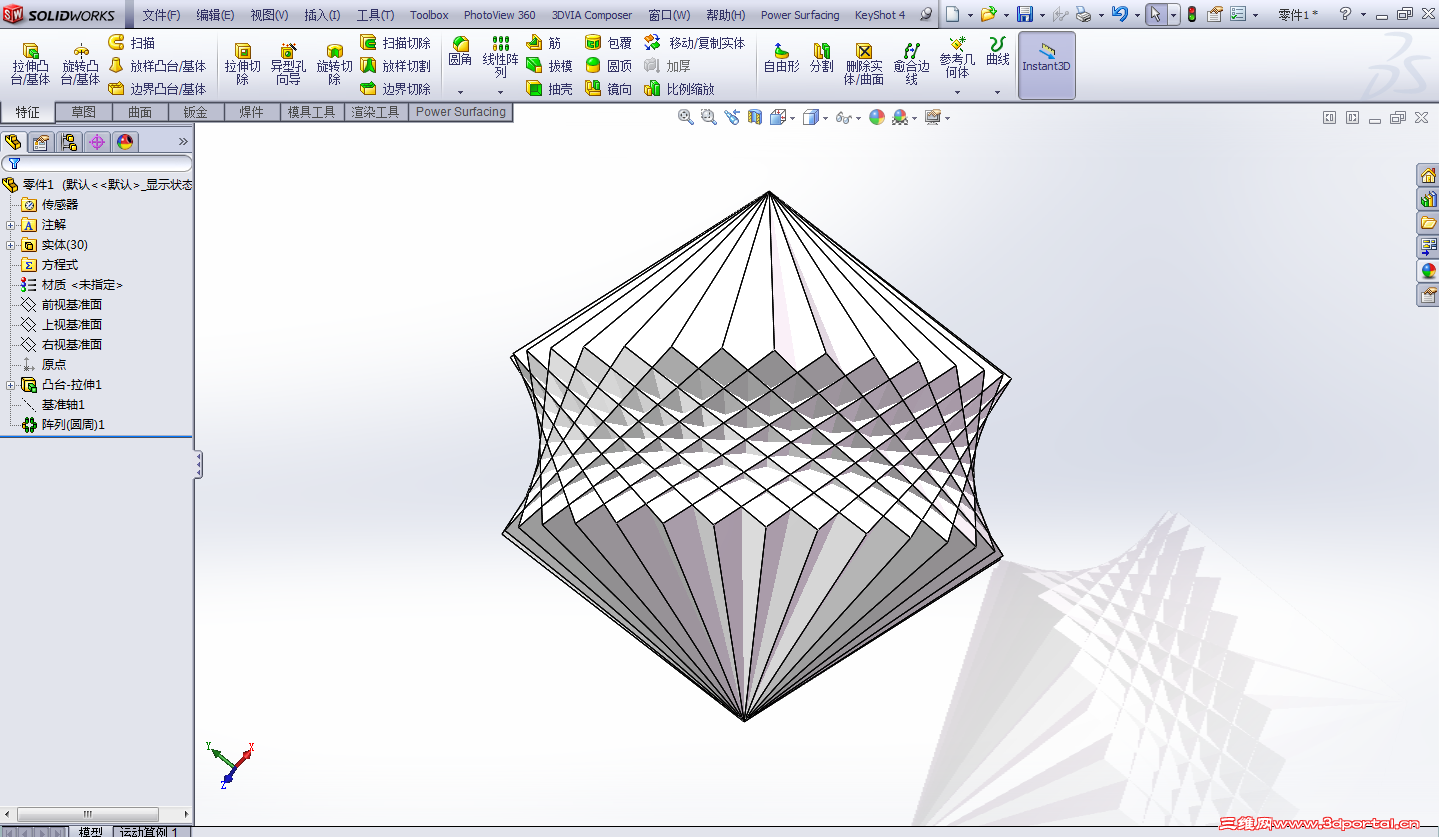The image size is (1439, 837).
Task: Open the Linear Pattern (线性阵列) dropdown arrow
Action: tap(500, 92)
